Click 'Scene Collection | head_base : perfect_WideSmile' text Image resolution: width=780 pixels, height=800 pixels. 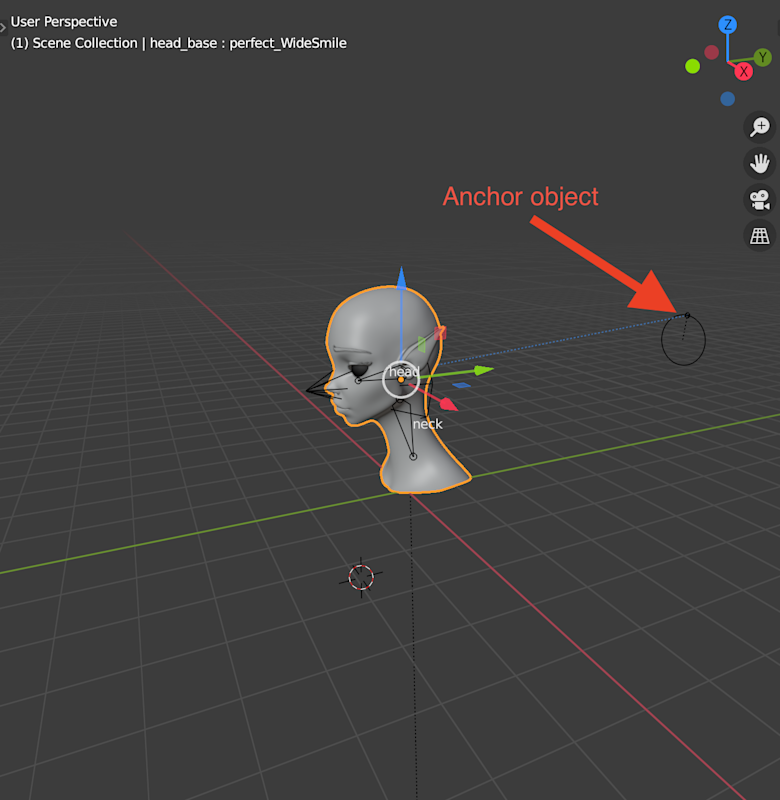(189, 43)
